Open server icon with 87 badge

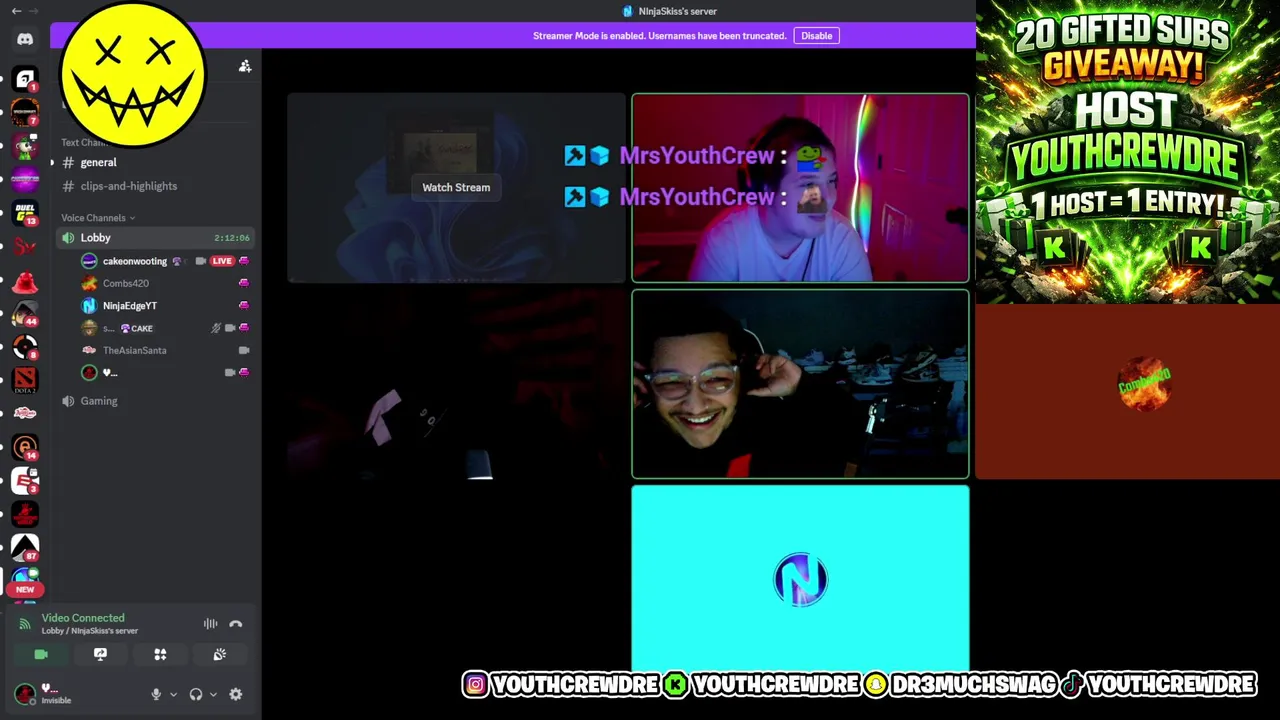coord(25,547)
